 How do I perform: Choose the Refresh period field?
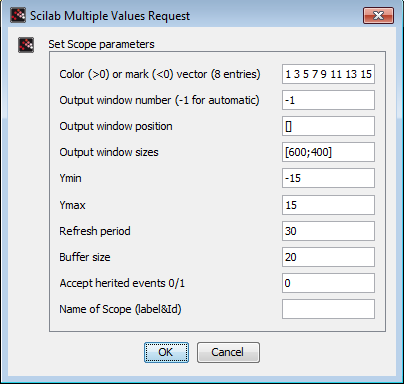tap(328, 231)
